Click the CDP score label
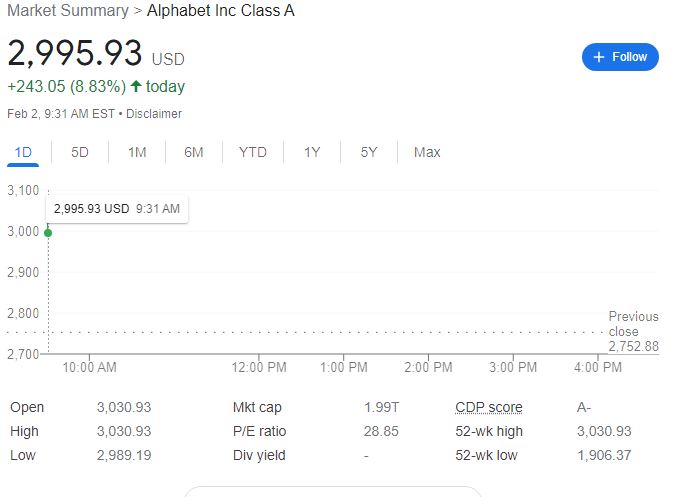The width and height of the screenshot is (686, 497). pos(488,407)
